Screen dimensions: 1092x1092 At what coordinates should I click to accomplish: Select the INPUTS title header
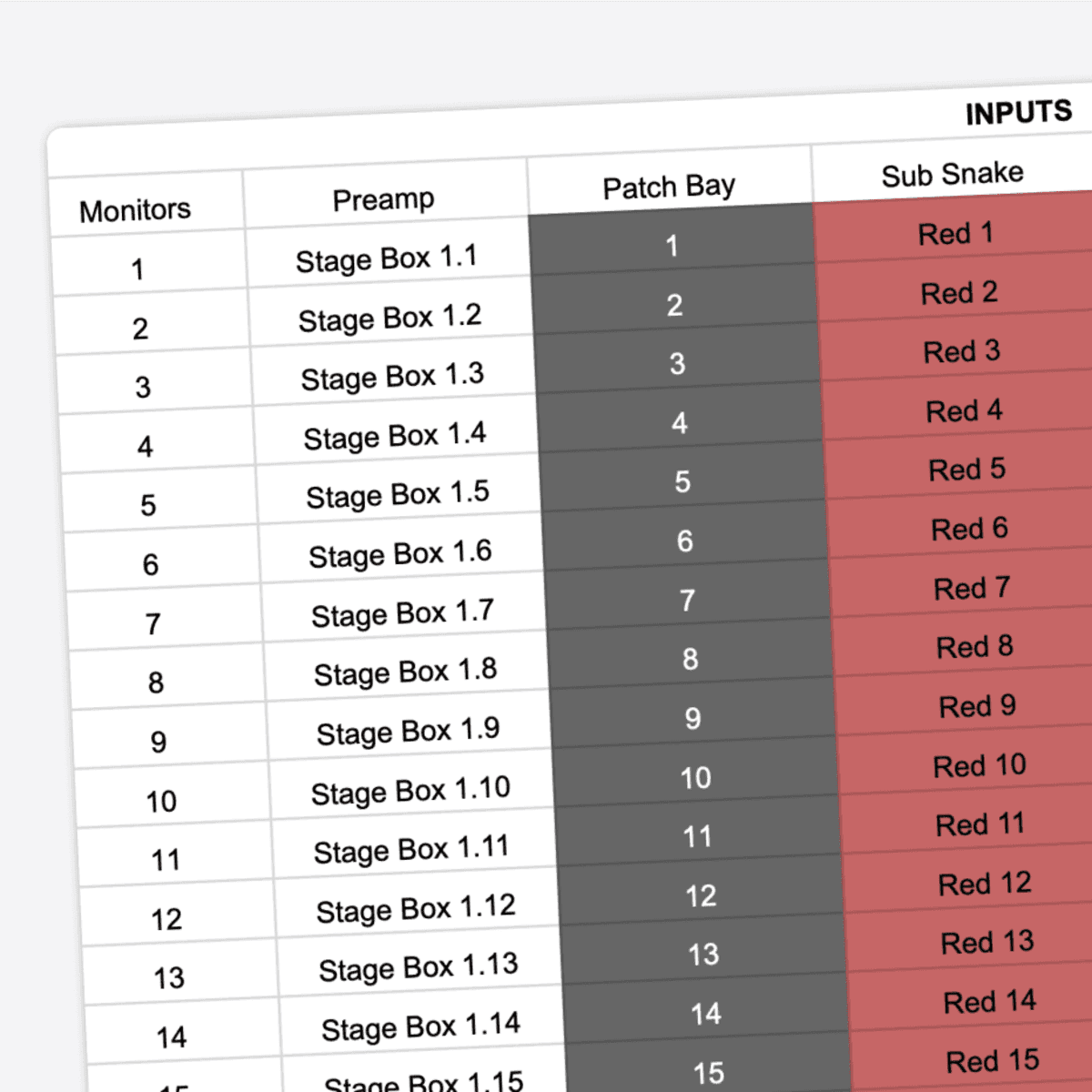click(x=1019, y=112)
